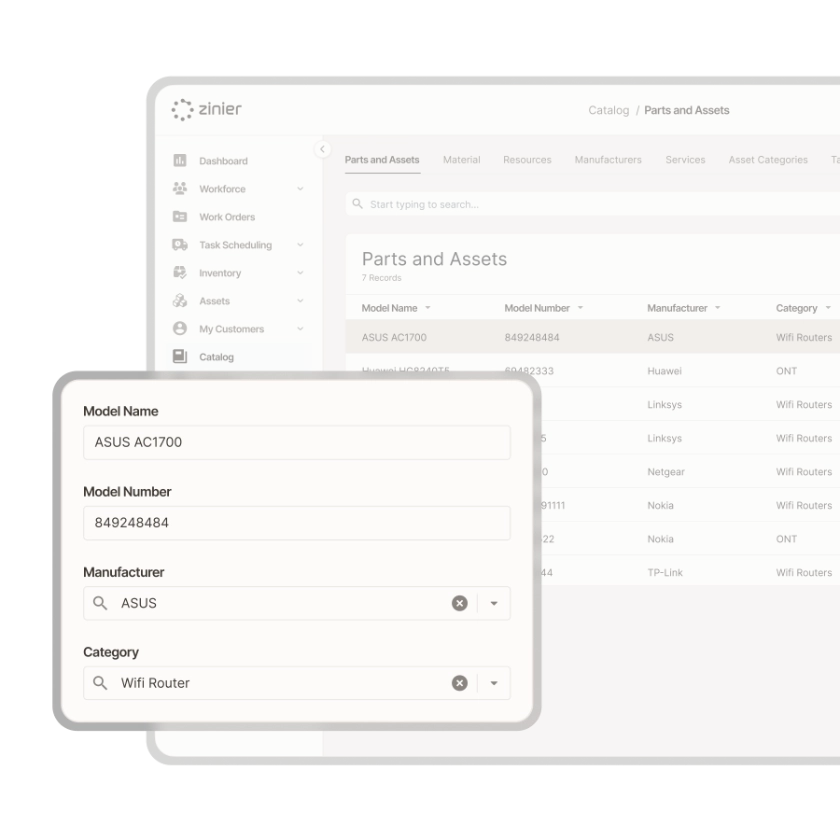Sort by Category column arrow
The image size is (840, 840).
tap(828, 308)
